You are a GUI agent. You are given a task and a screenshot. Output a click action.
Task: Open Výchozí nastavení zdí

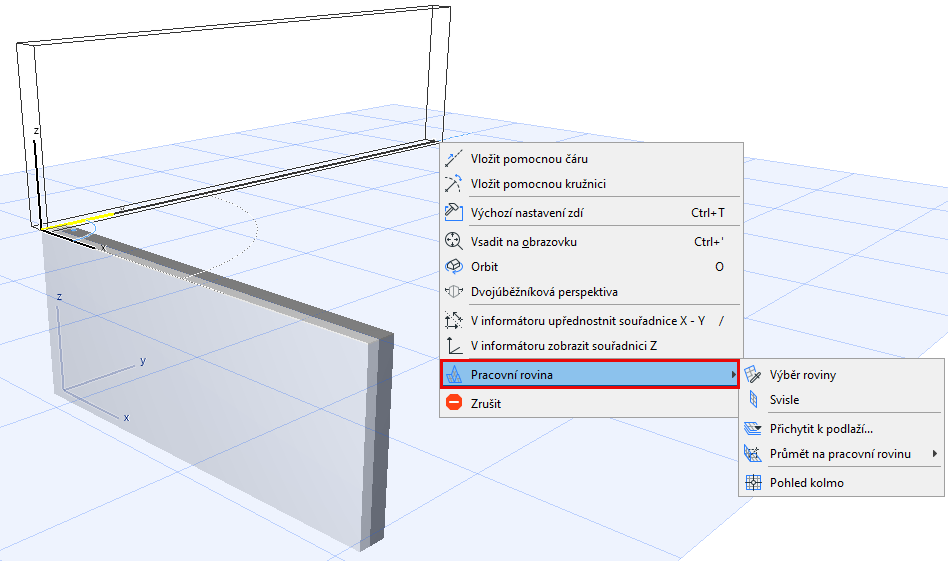[591, 212]
